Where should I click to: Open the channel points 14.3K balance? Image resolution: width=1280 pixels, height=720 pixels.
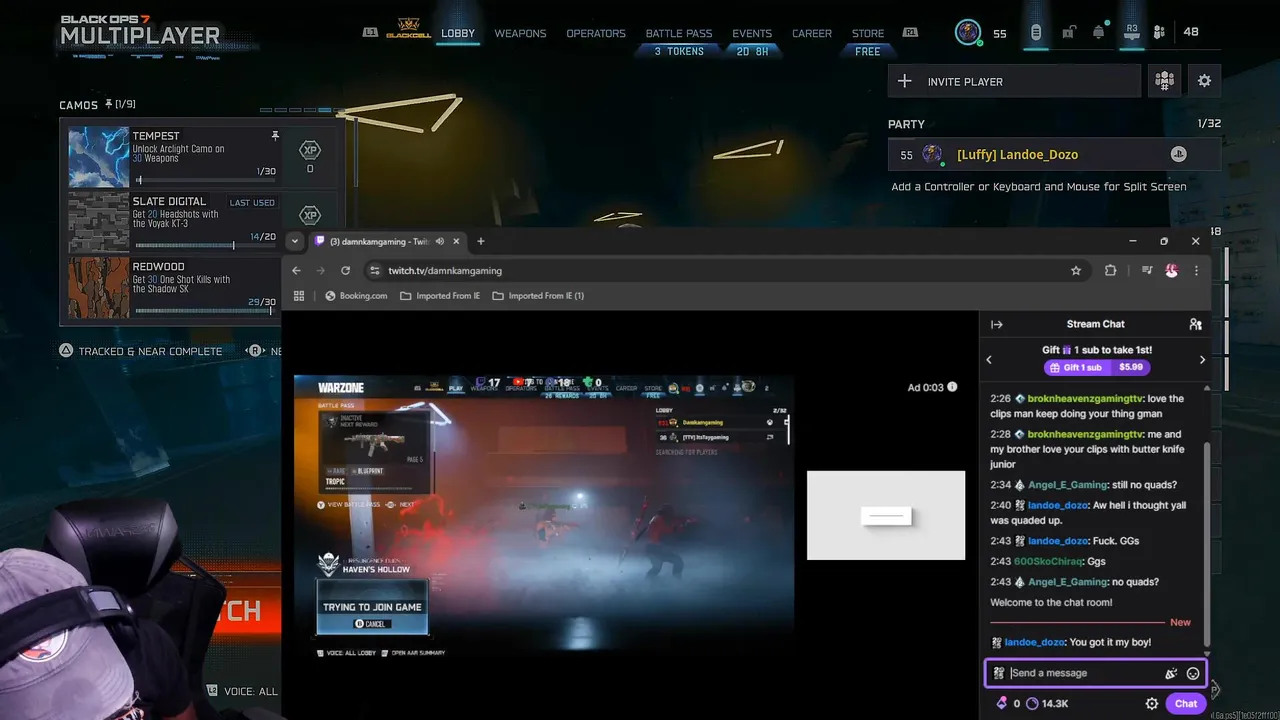point(1048,704)
